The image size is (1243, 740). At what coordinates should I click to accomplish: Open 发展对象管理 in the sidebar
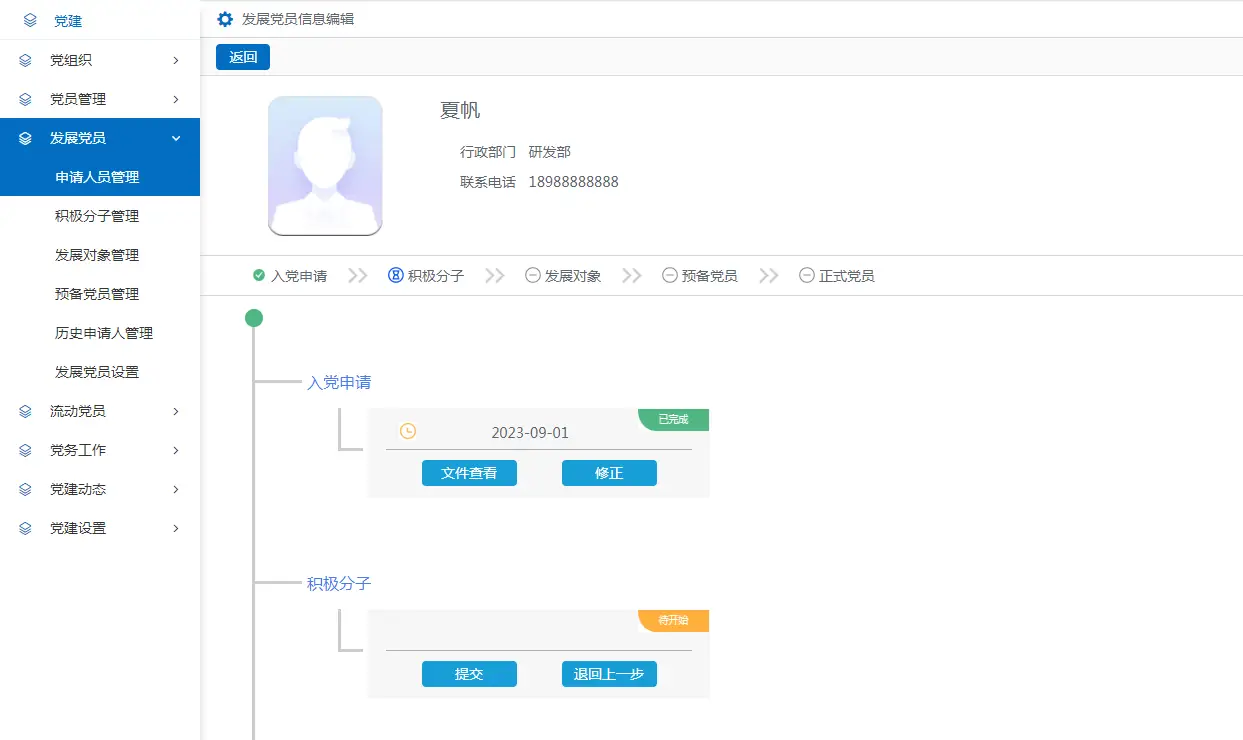pyautogui.click(x=97, y=255)
